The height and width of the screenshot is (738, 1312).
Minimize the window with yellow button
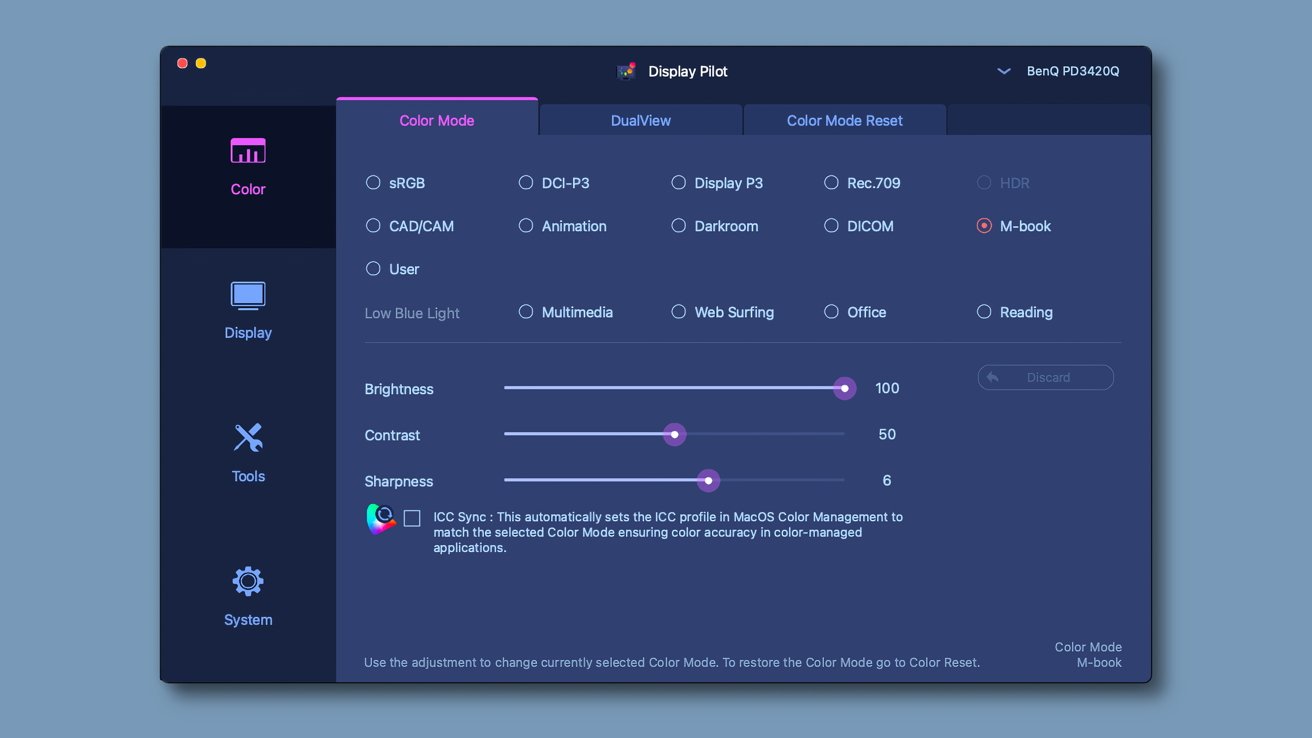point(201,63)
